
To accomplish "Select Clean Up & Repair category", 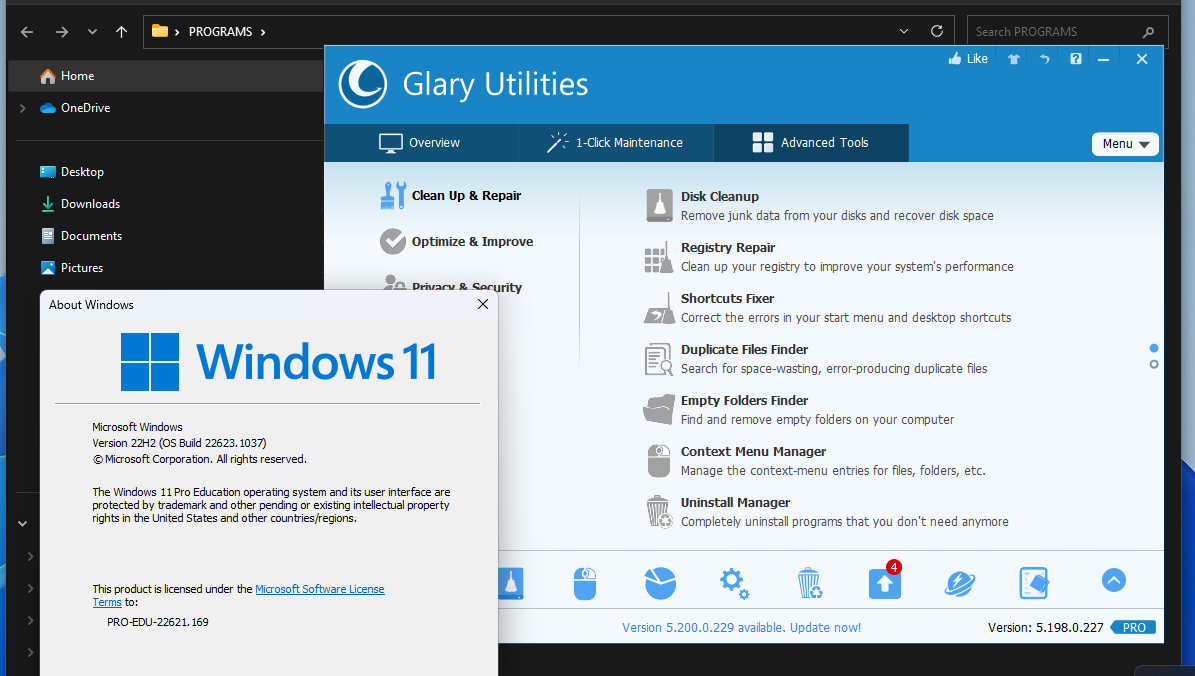I will 451,196.
